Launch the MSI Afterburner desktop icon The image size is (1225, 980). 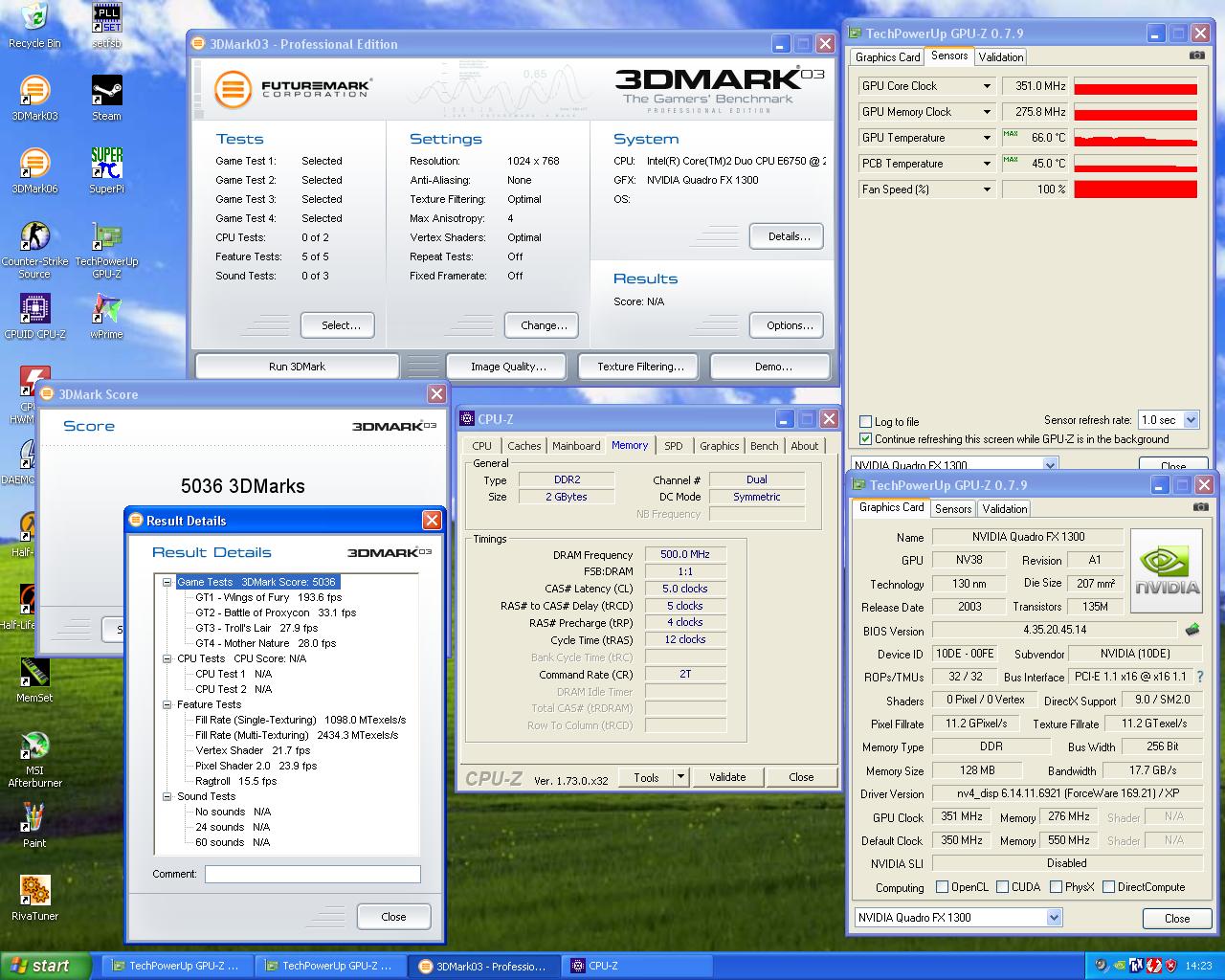coord(34,759)
